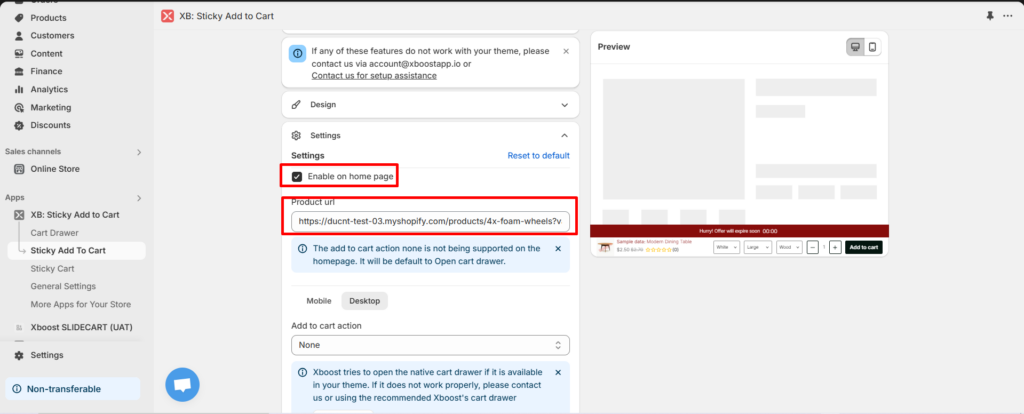The image size is (1024, 414).
Task: Dismiss the native cart drawer notice
Action: [x=558, y=373]
